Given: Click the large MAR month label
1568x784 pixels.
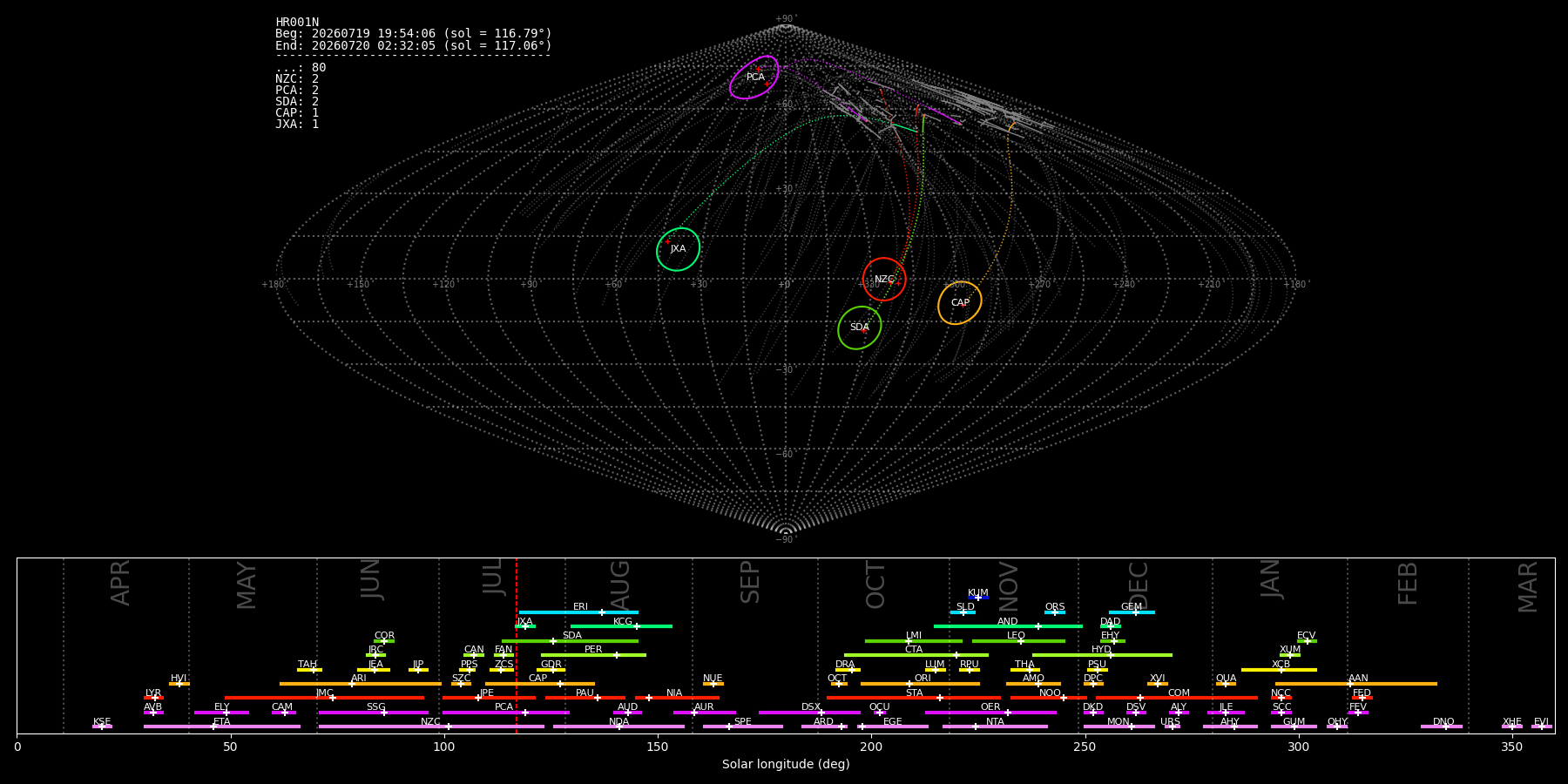Looking at the screenshot, I should click(x=1528, y=586).
